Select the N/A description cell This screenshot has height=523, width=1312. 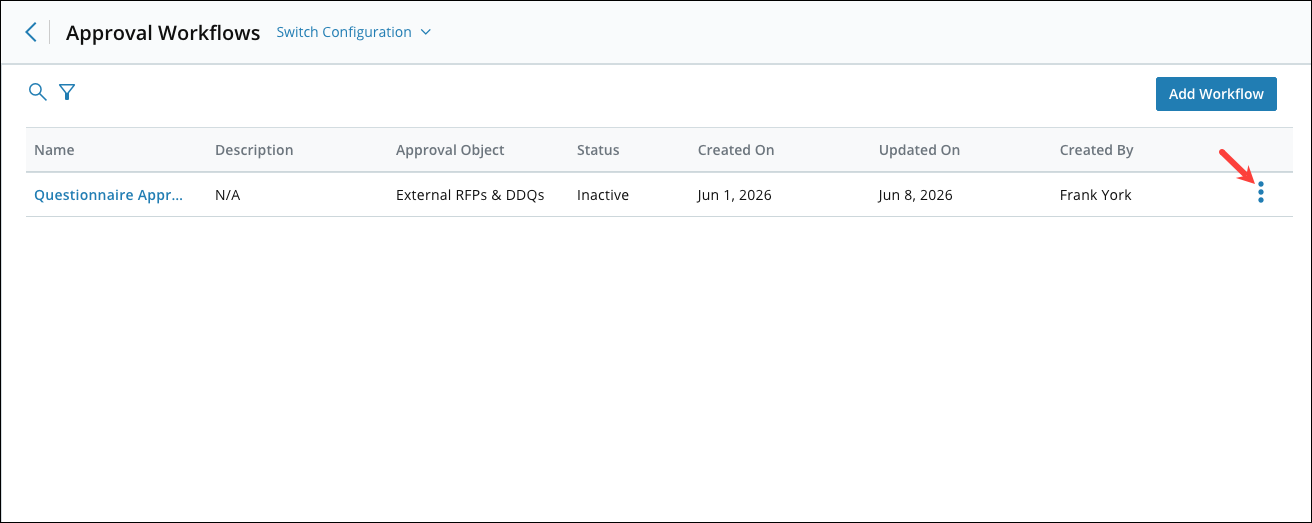coord(228,195)
